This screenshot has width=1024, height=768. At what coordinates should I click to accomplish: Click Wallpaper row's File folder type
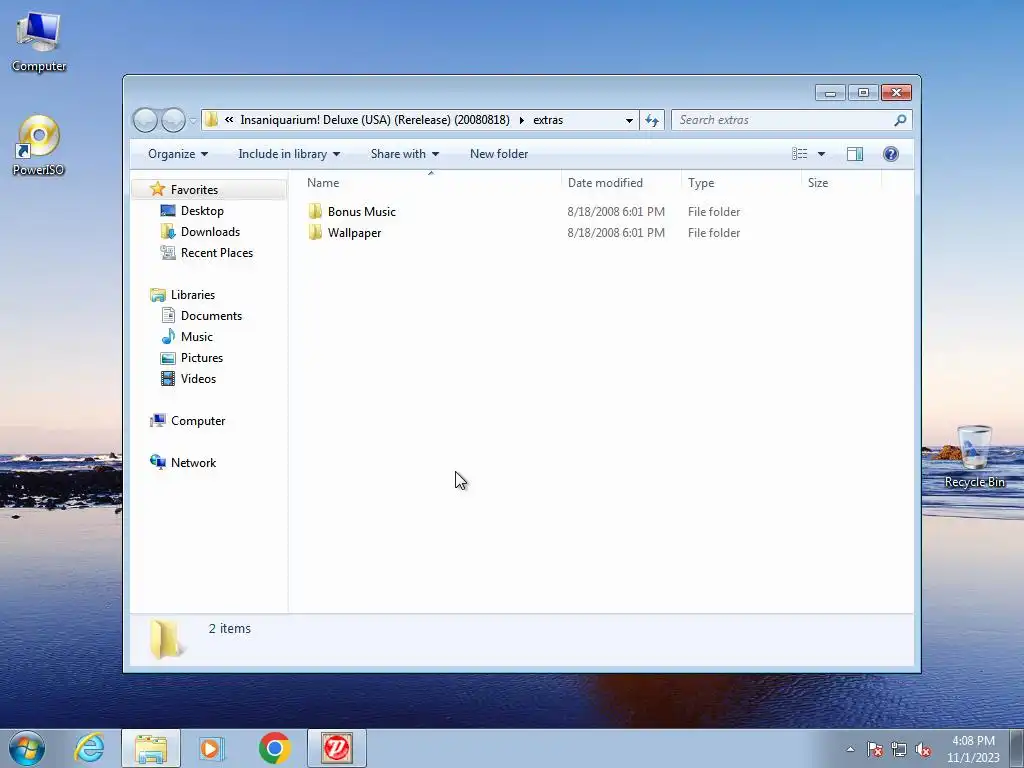714,232
